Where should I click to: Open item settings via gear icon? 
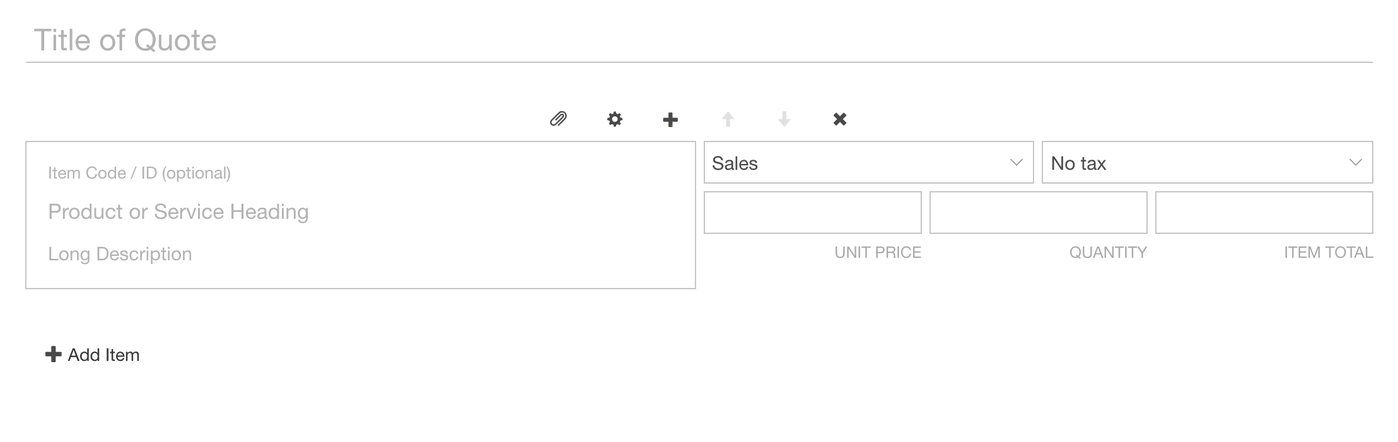coord(614,119)
